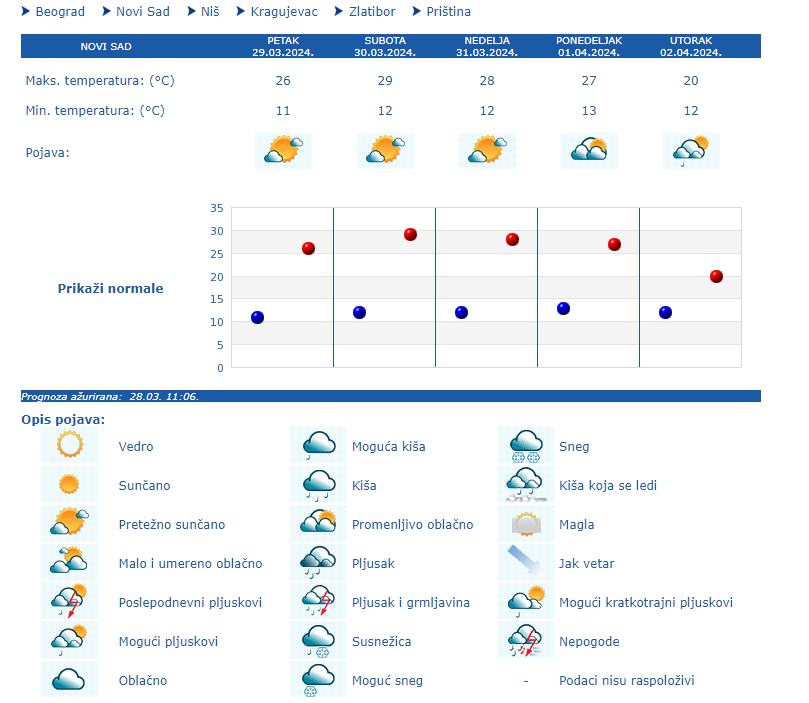Switch to Priština forecast
809x703 pixels.
(x=448, y=12)
